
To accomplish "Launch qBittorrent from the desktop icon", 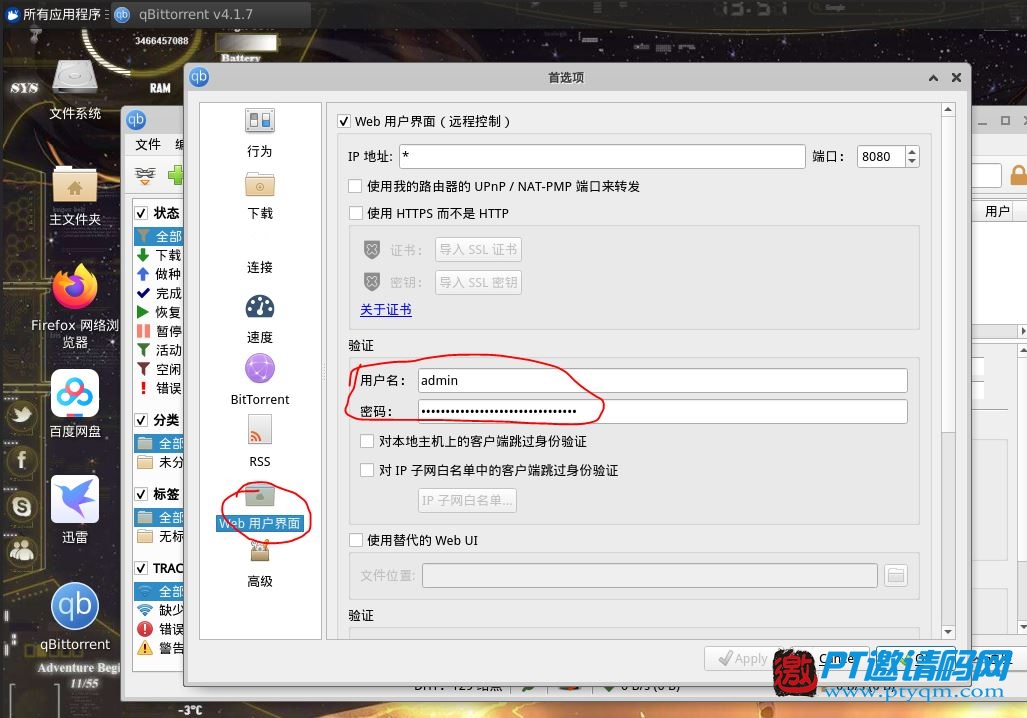I will (75, 617).
